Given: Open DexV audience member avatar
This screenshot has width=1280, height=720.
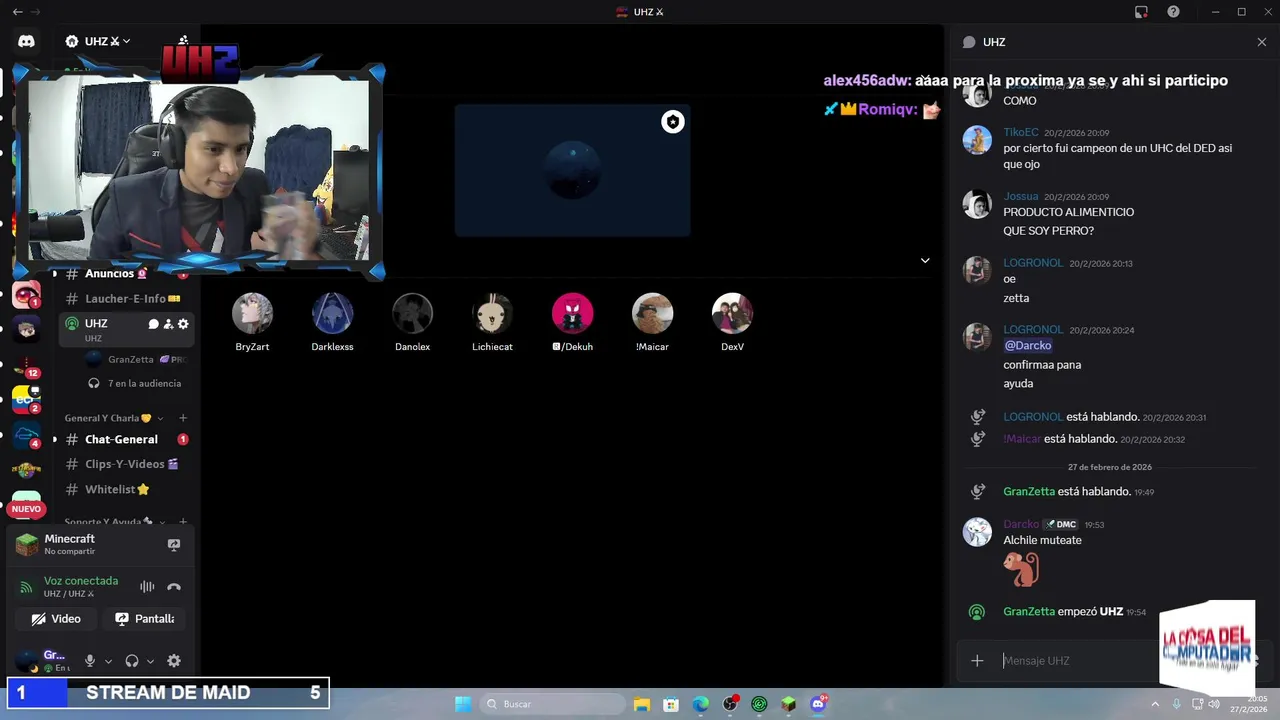Looking at the screenshot, I should tap(732, 313).
